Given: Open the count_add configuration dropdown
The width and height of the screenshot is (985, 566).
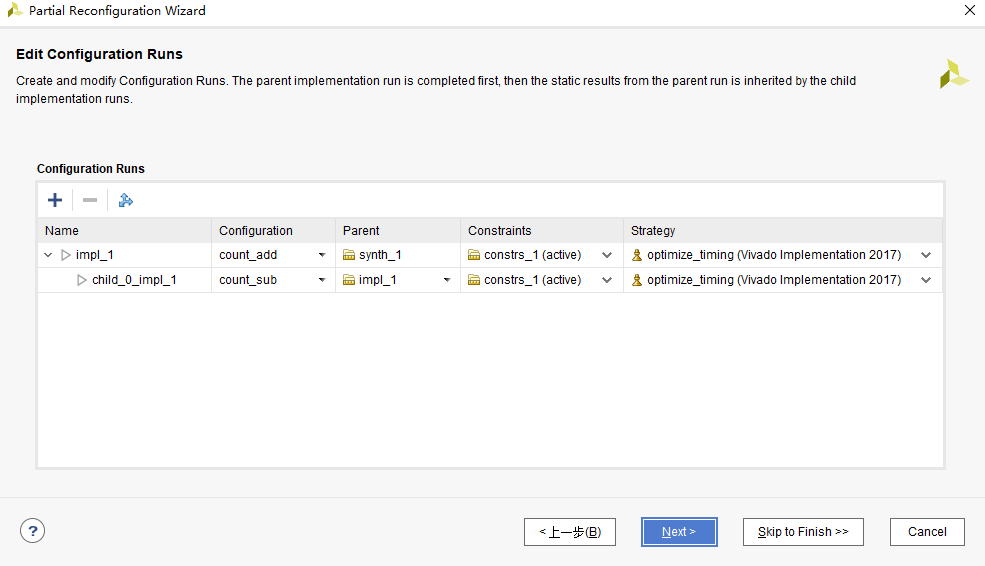Looking at the screenshot, I should click(x=322, y=255).
